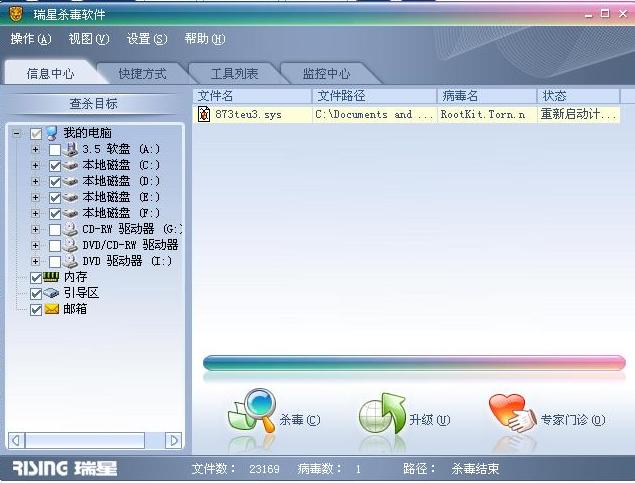
Task: Click the envelope icon for 邮箱
Action: click(x=51, y=309)
